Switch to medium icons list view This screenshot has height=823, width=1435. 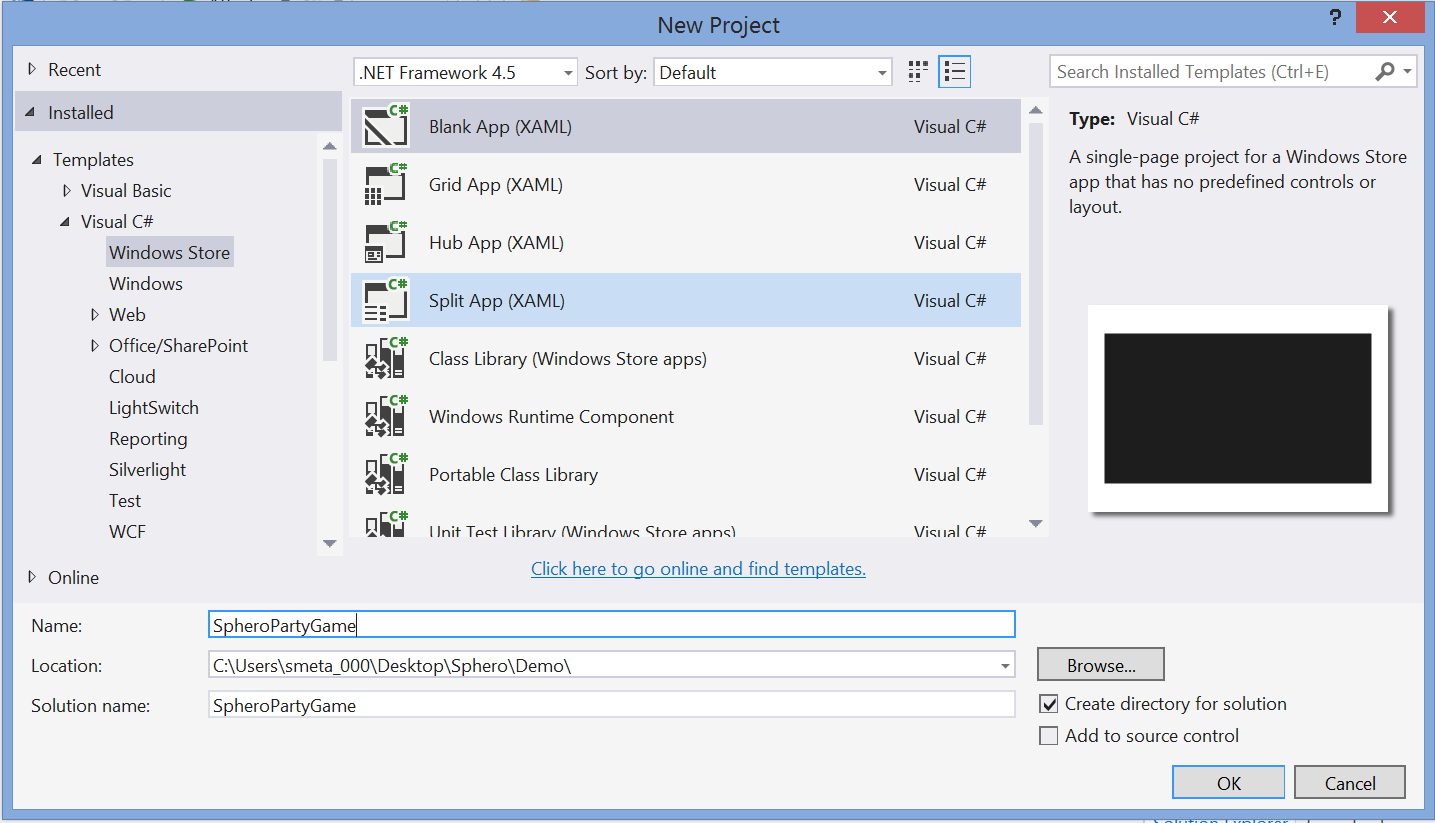955,71
